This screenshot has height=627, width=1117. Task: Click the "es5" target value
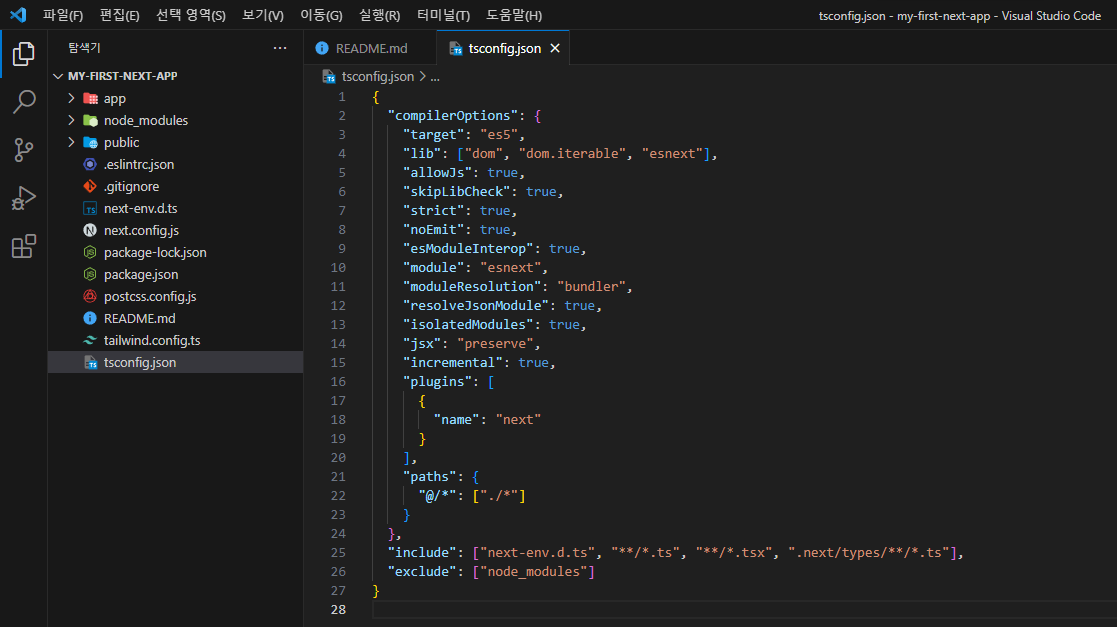[499, 135]
